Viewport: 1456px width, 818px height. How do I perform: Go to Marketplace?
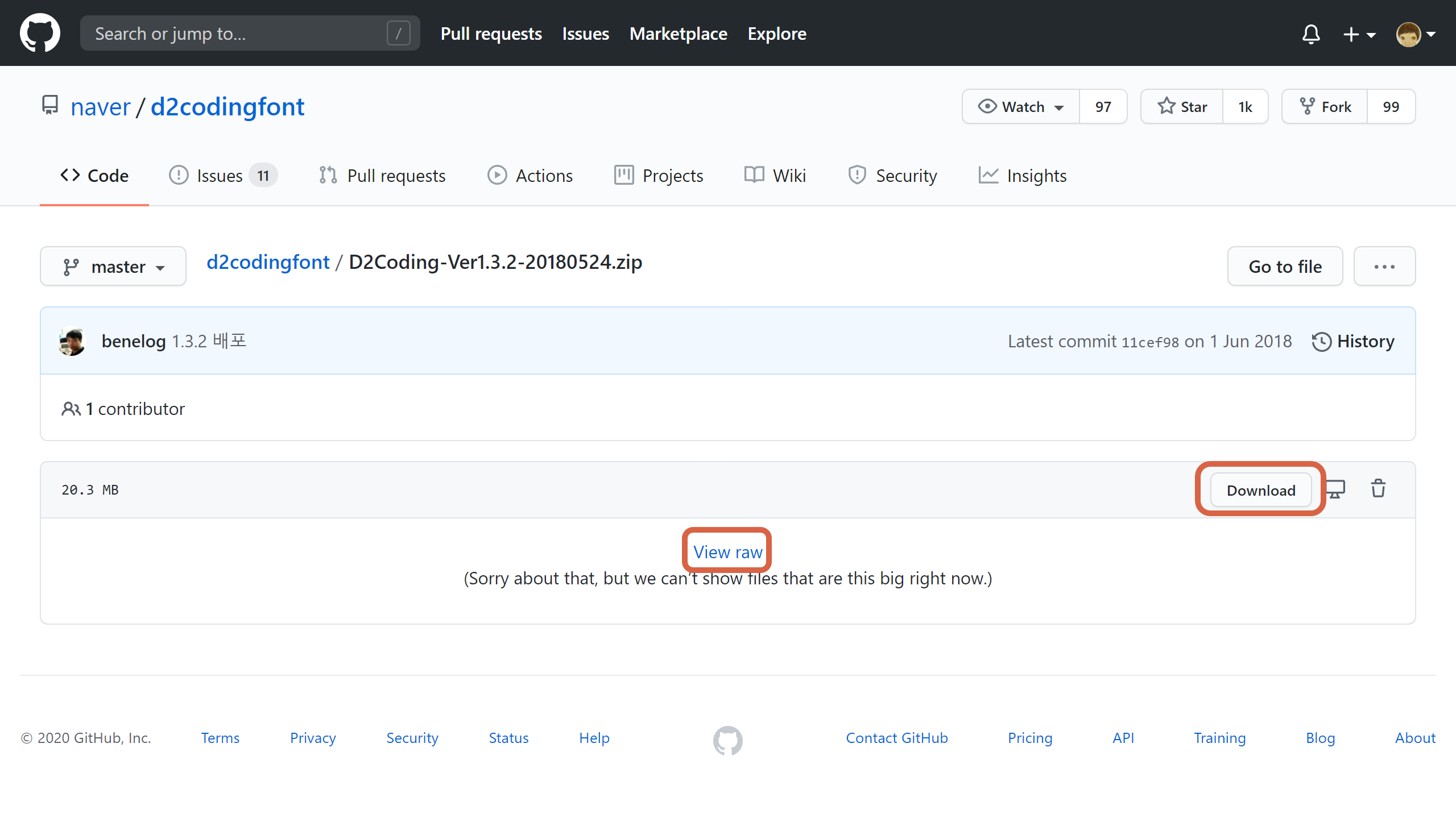[679, 34]
